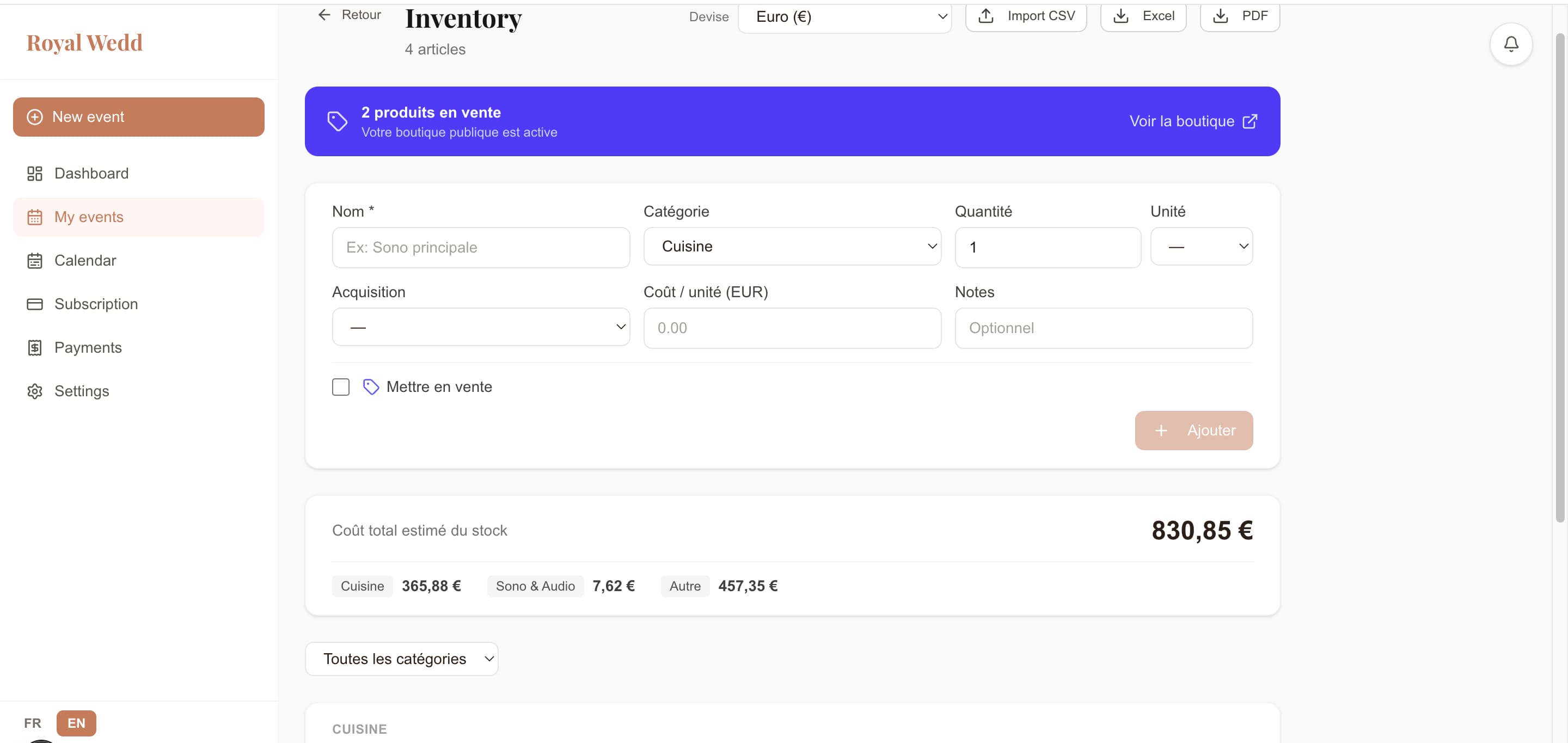Image resolution: width=1568 pixels, height=743 pixels.
Task: Click the back arrow next to Retour
Action: tap(324, 14)
